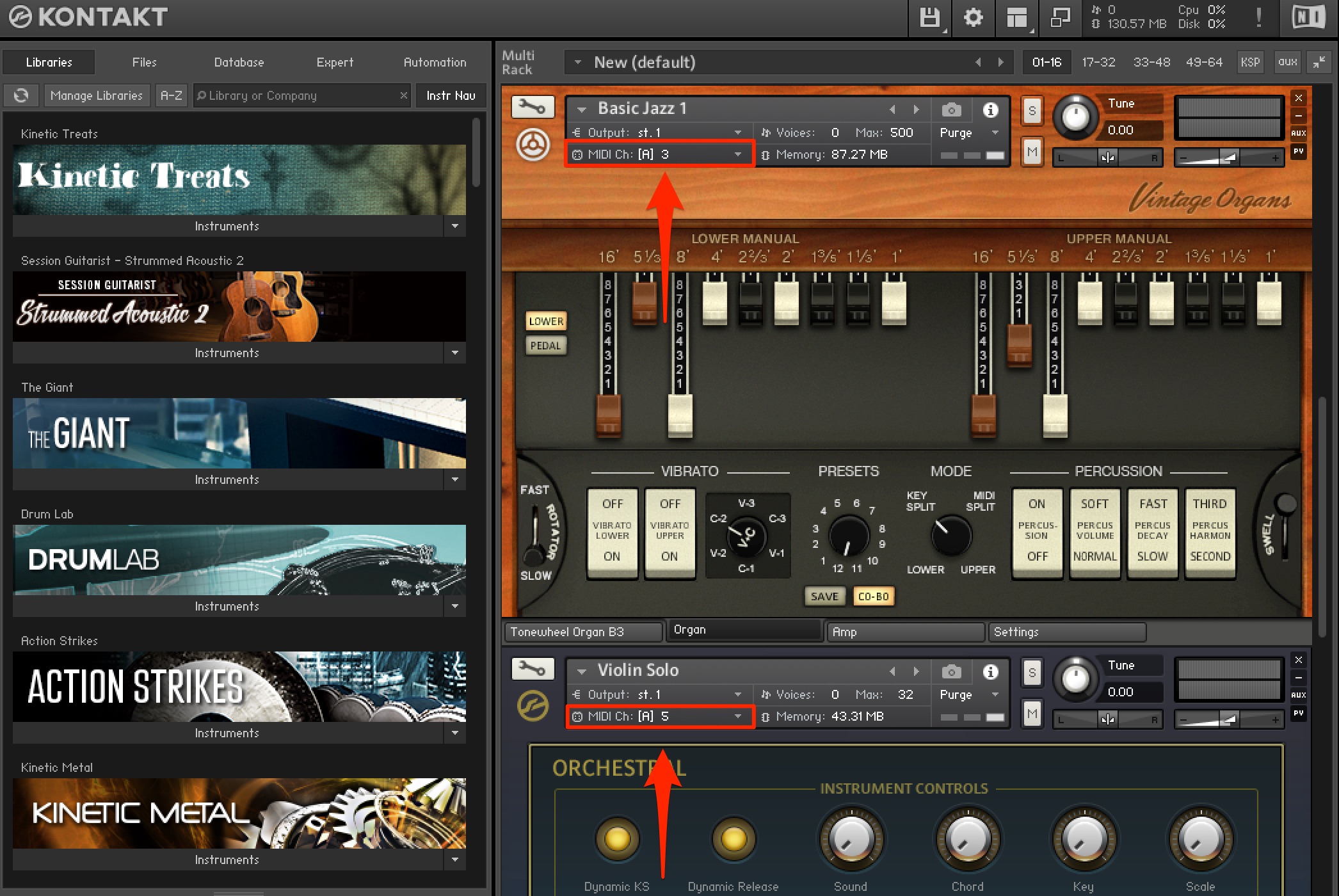Show Violin Solo info icon
Viewport: 1339px width, 896px height.
pyautogui.click(x=990, y=672)
